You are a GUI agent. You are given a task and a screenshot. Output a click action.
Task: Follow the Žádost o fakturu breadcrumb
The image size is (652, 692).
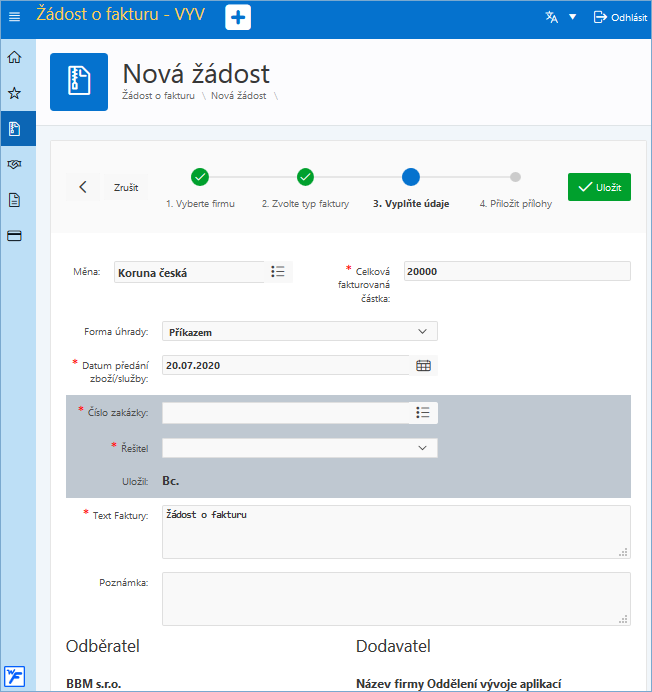point(158,96)
